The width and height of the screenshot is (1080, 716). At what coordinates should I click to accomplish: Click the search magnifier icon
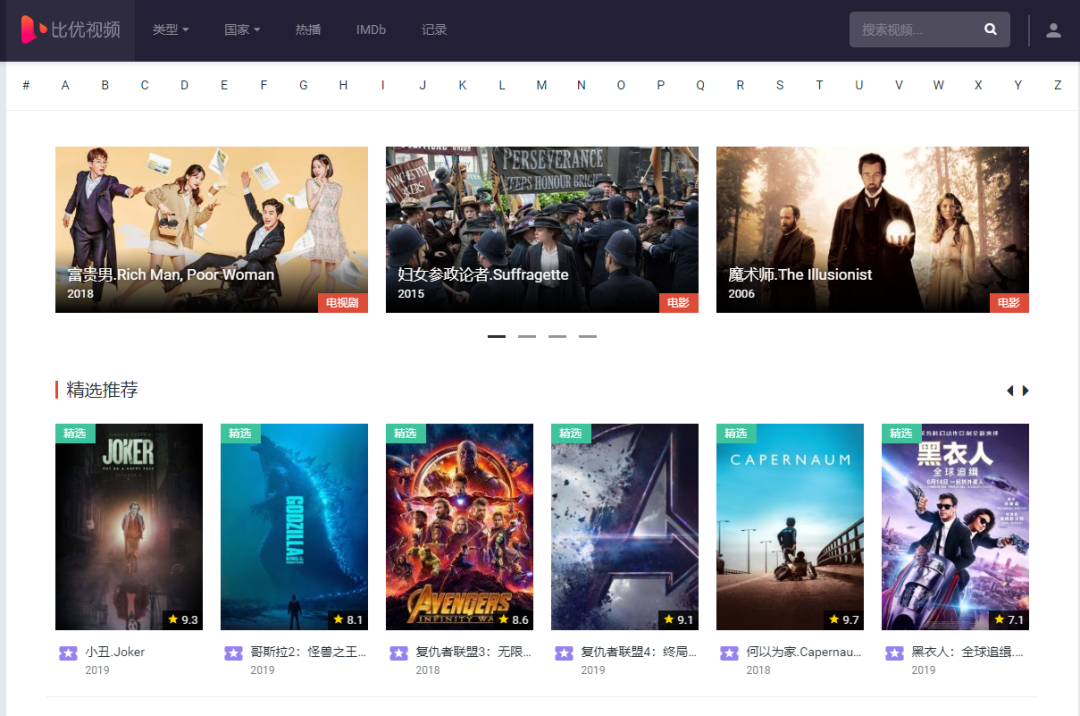tap(990, 30)
